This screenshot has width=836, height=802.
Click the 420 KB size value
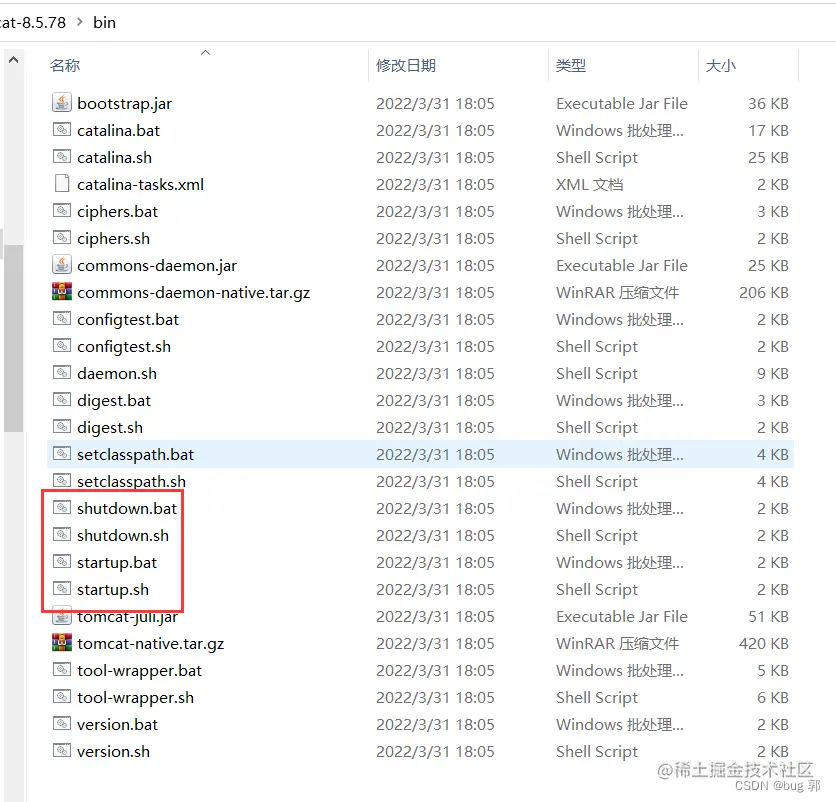763,644
